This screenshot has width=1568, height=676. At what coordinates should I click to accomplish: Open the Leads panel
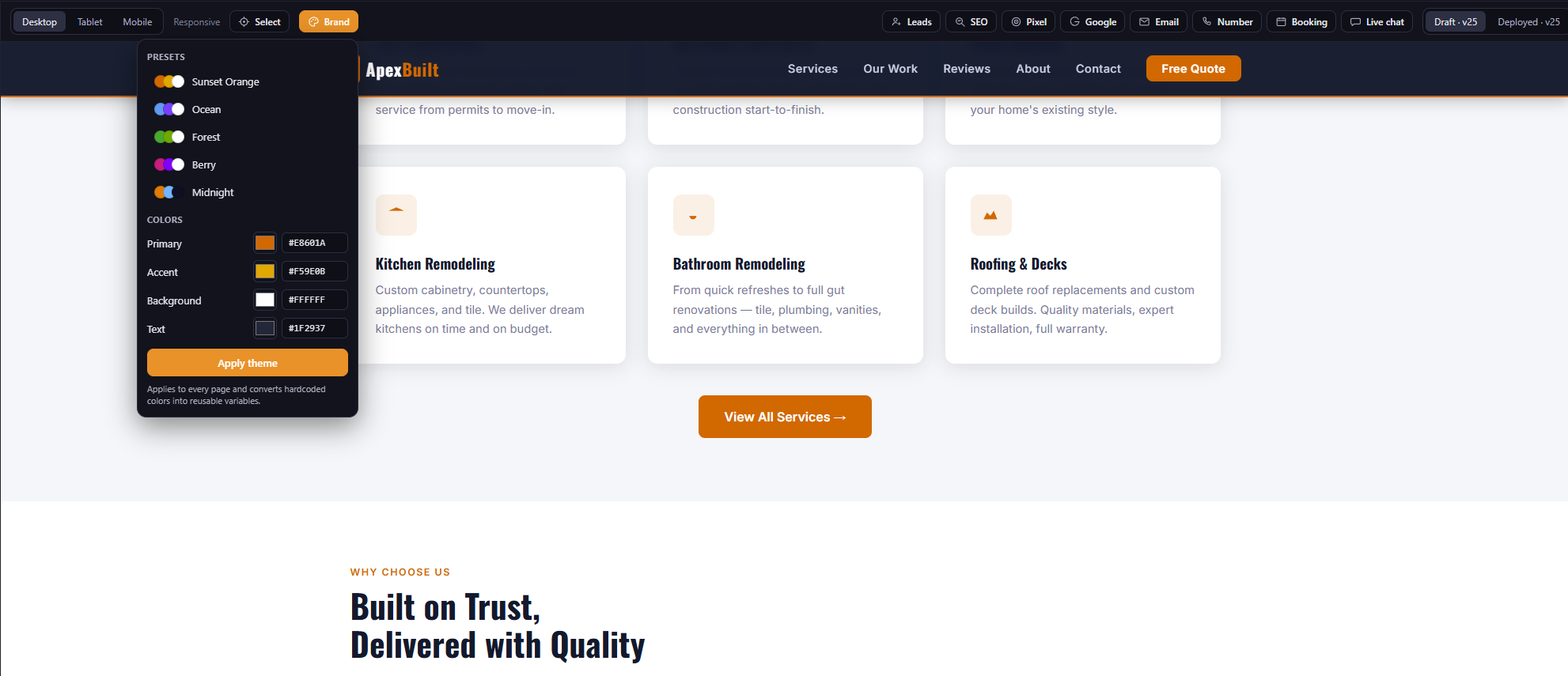point(911,22)
